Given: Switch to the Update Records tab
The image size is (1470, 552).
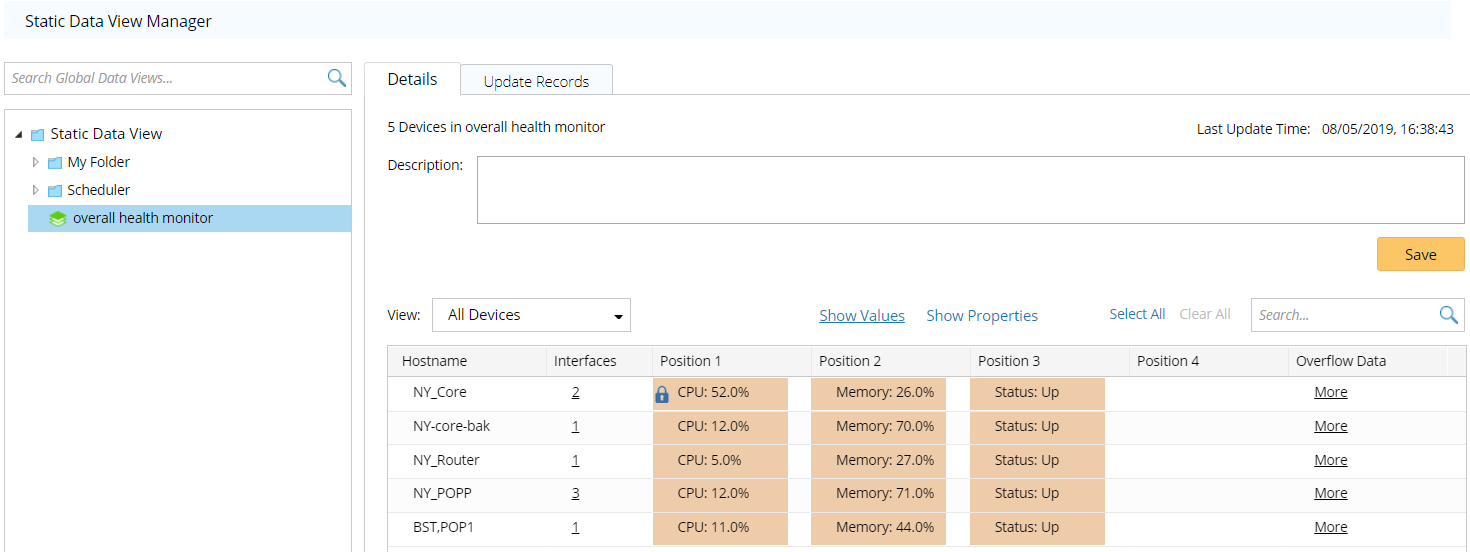Looking at the screenshot, I should click(x=536, y=81).
